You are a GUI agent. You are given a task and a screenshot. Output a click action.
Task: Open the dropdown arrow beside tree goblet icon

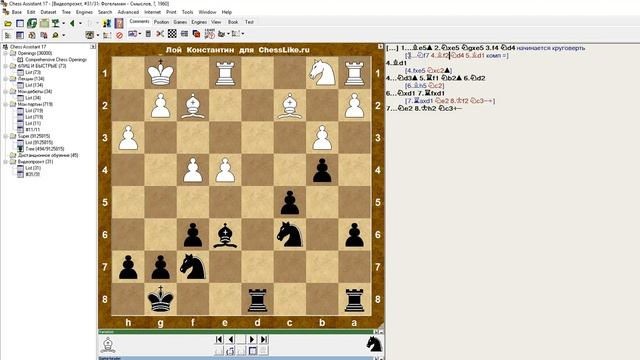63,23
